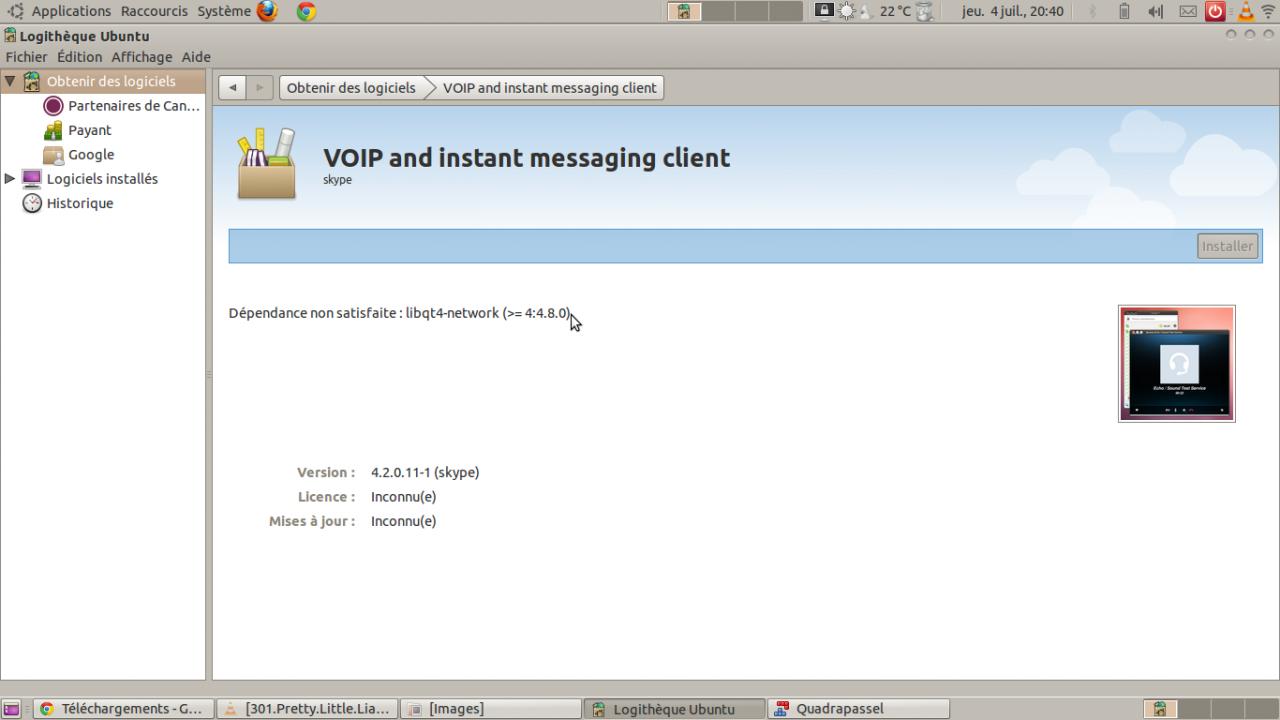Screen dimensions: 1280x720
Task: Select the Google software source
Action: point(79,154)
